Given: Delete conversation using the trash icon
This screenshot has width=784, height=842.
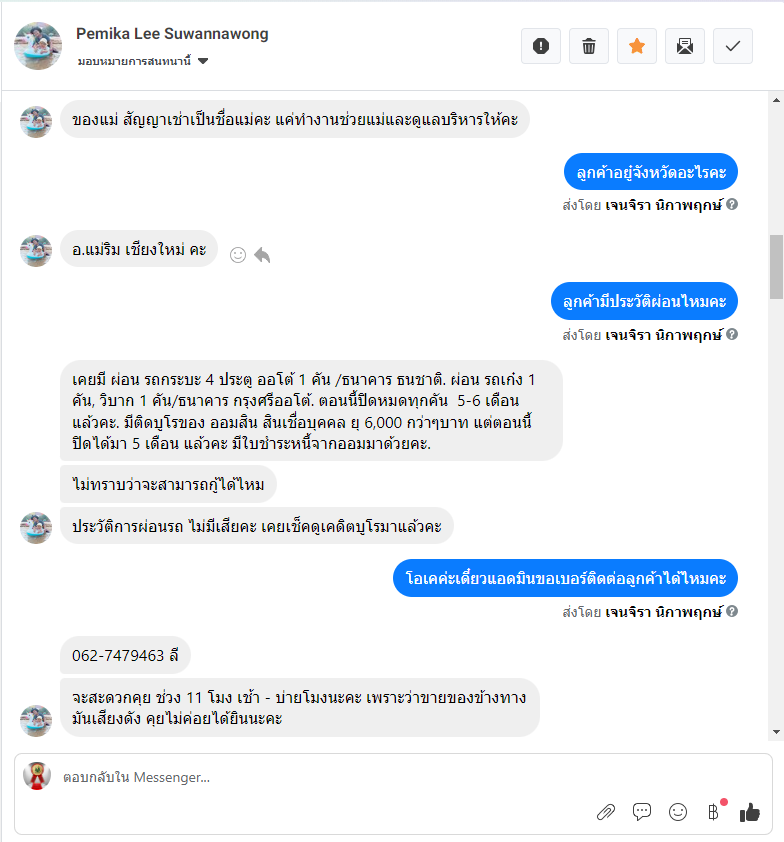Looking at the screenshot, I should pos(589,46).
